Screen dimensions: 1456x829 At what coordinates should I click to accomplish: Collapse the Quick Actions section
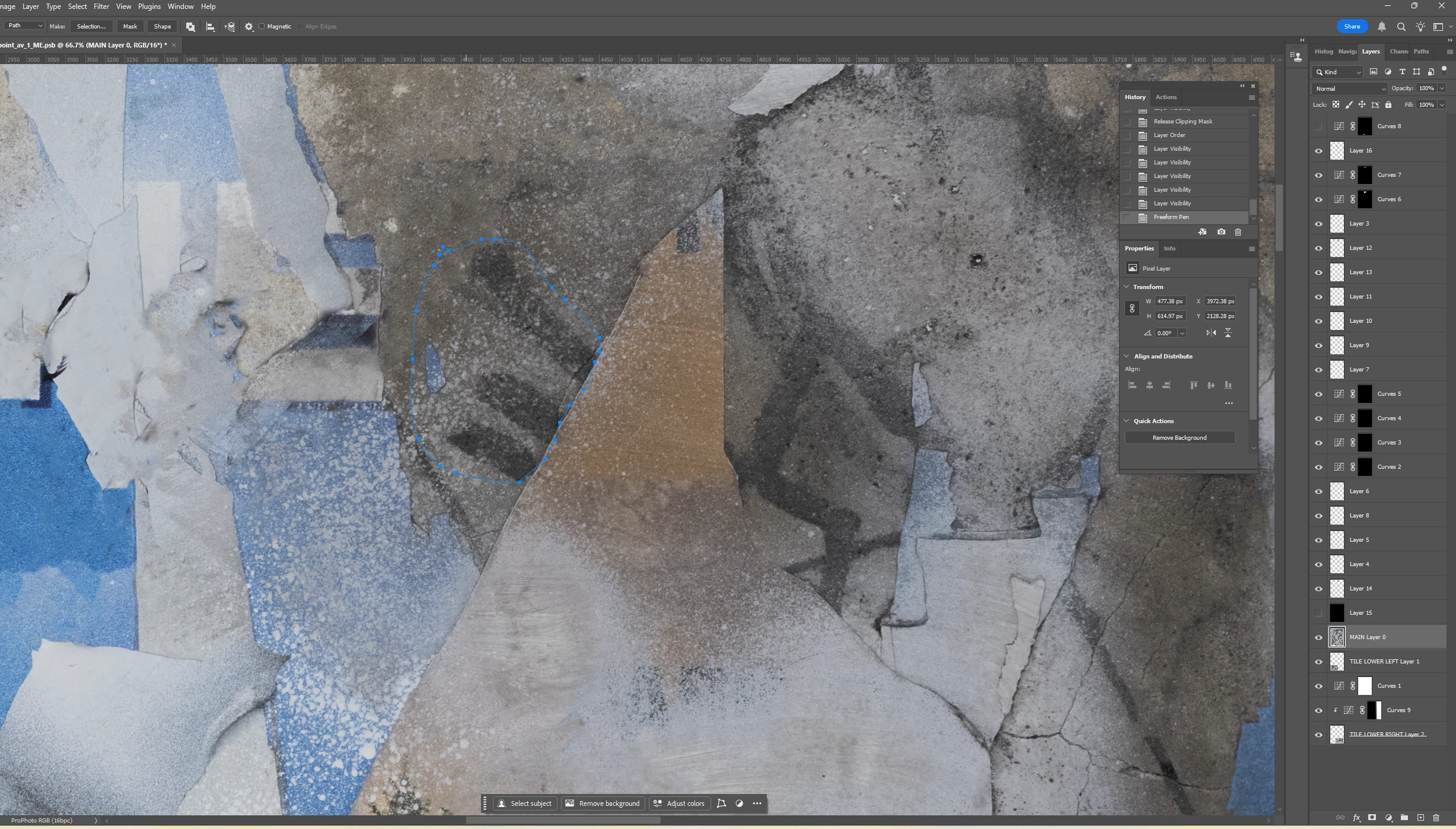1127,421
